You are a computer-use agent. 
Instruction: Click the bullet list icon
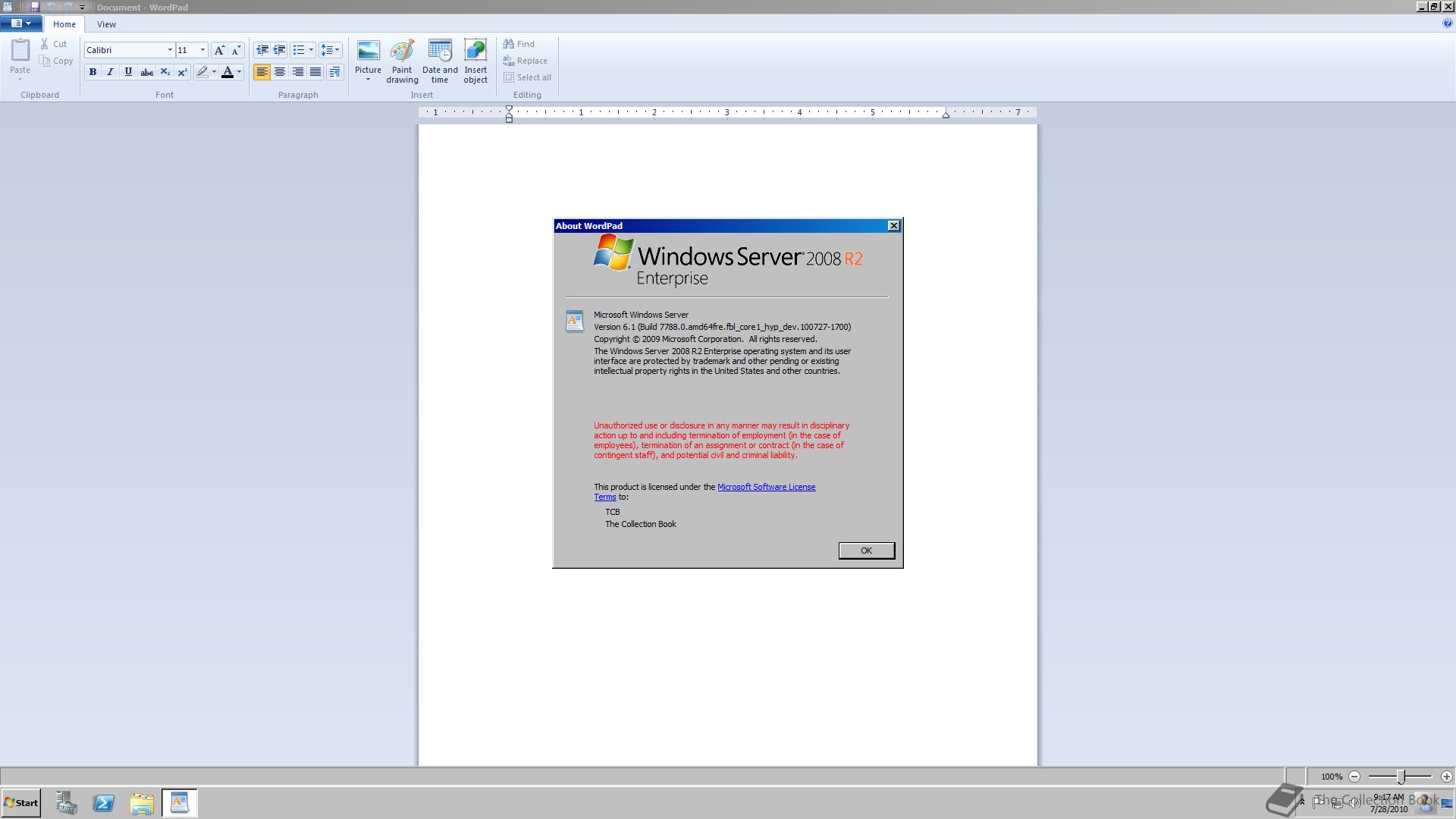(299, 50)
